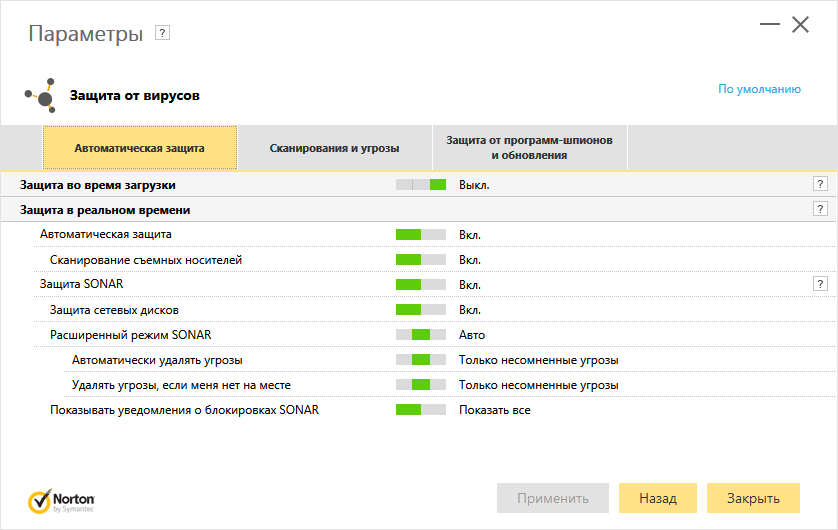Screen dimensions: 838x530
Task: Click help icon on Защита SONAR row
Action: 820,284
